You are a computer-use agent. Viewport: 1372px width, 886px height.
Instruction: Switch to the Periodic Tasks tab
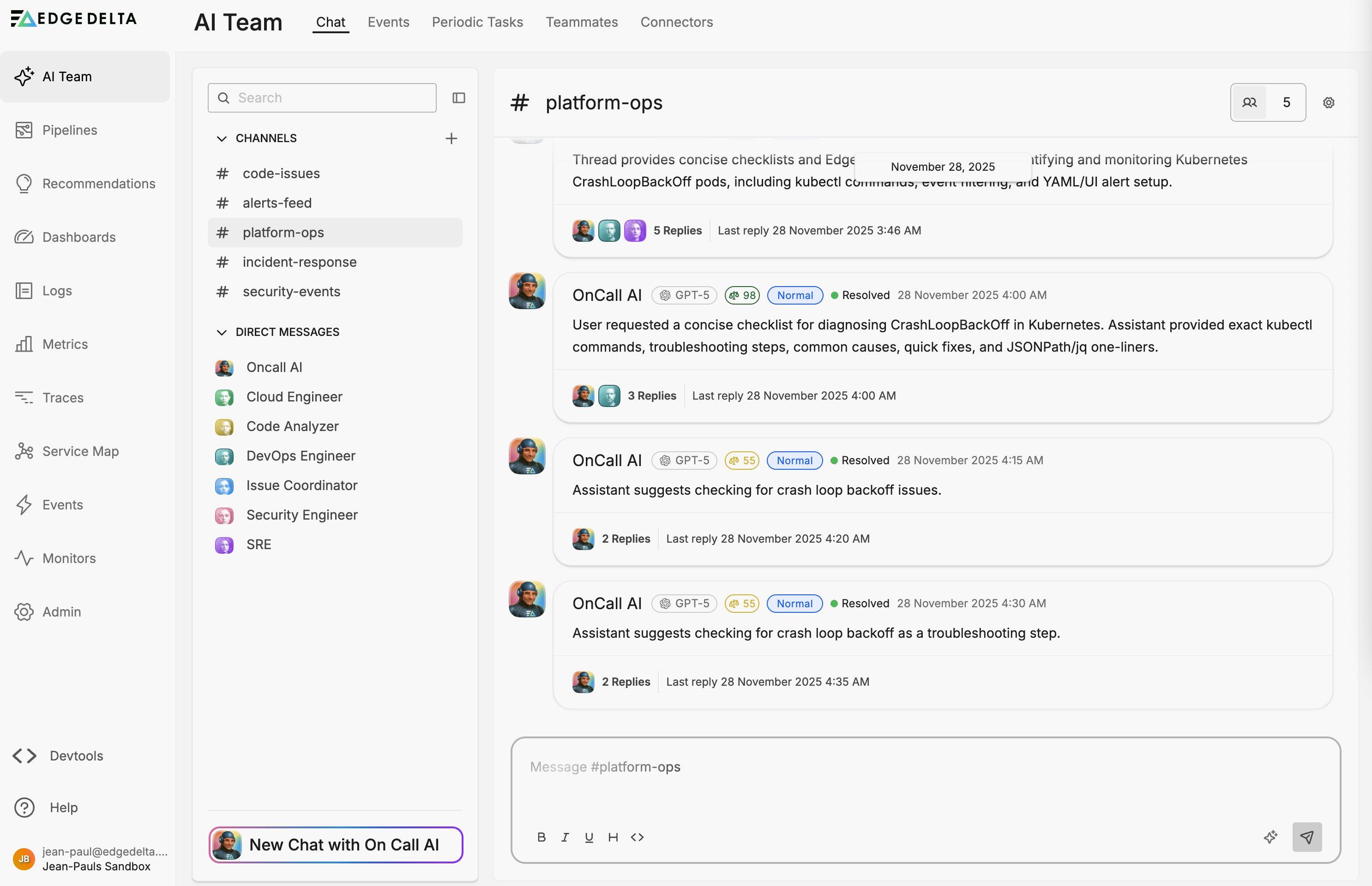477,22
